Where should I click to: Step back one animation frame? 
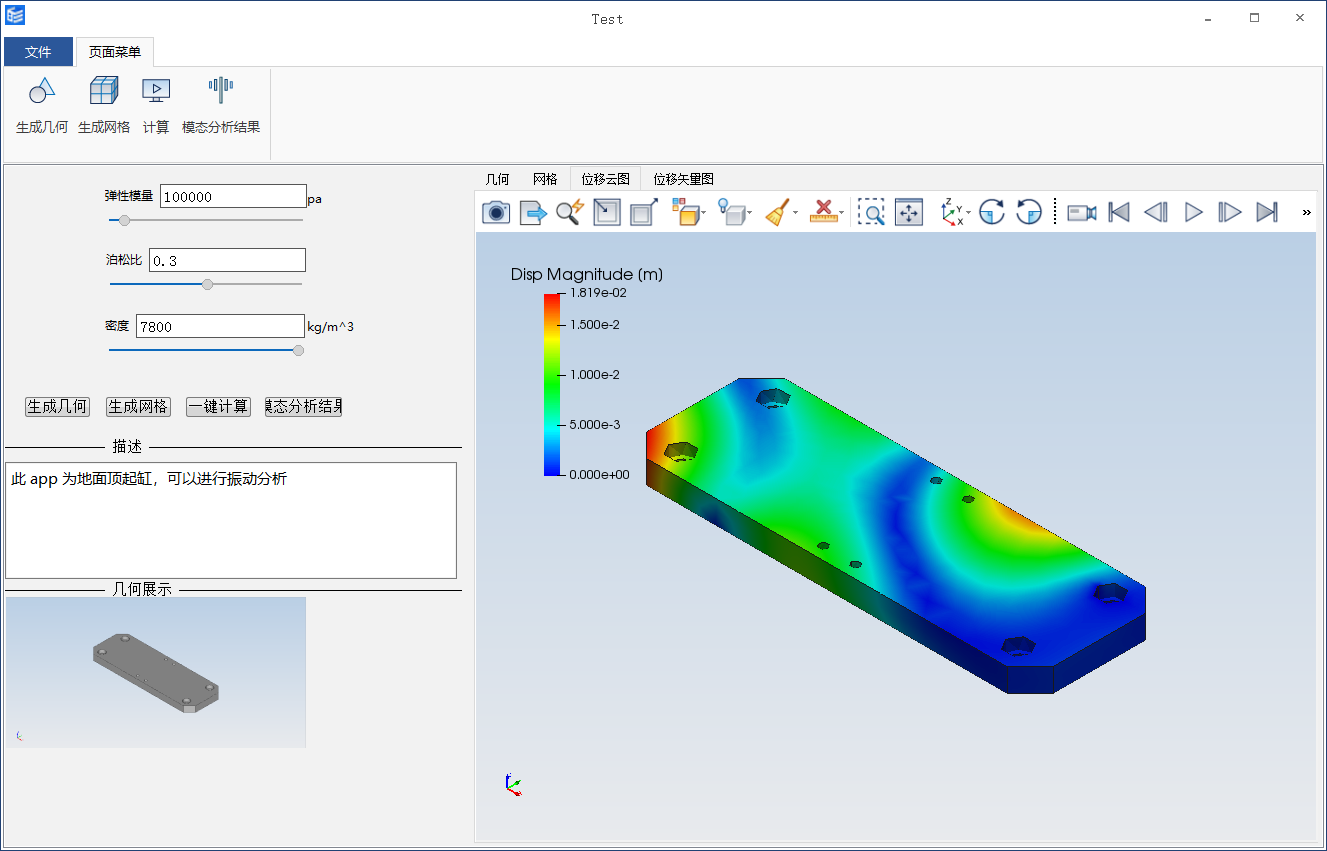[x=1156, y=212]
